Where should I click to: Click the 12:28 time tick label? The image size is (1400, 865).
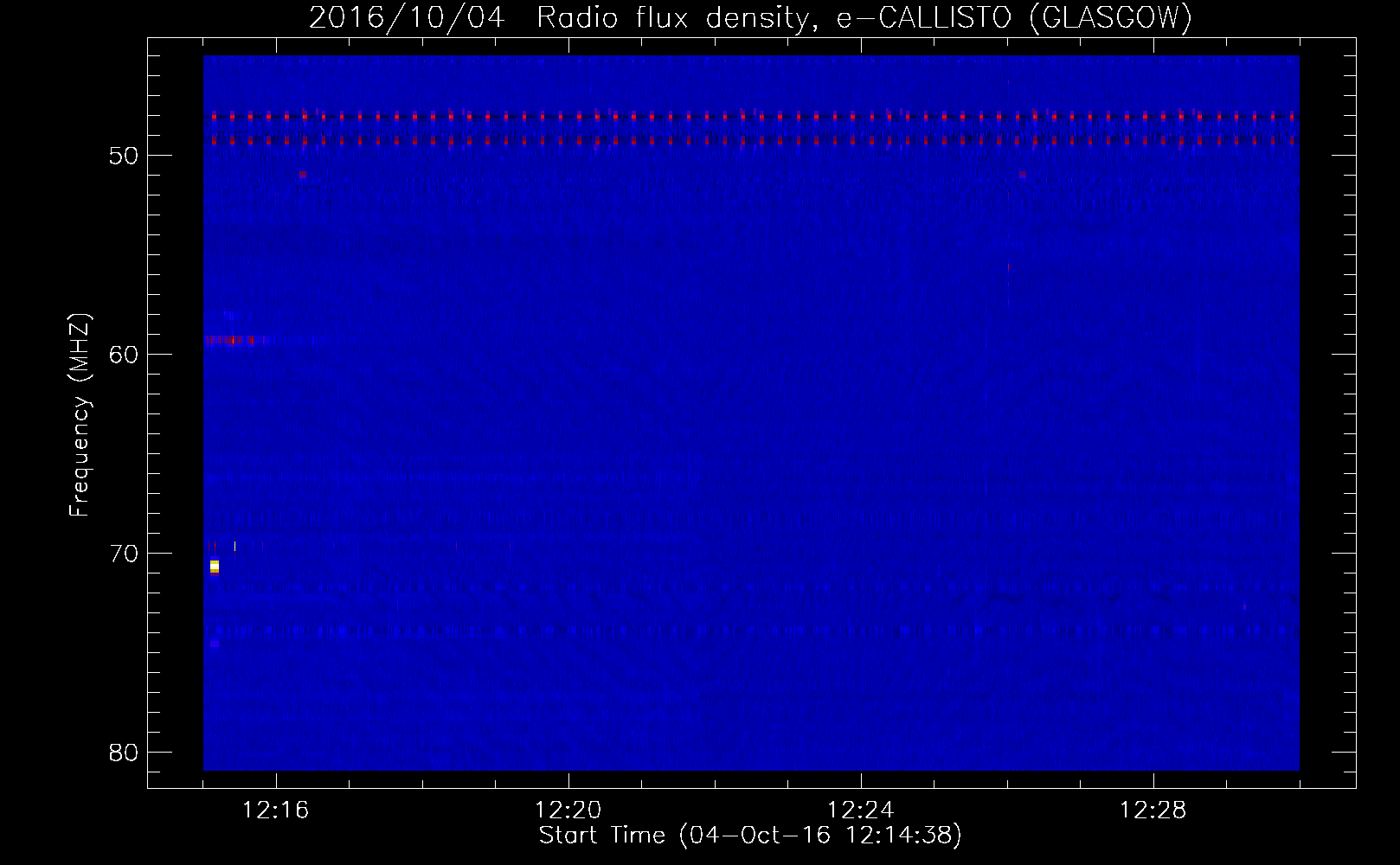pos(1153,810)
